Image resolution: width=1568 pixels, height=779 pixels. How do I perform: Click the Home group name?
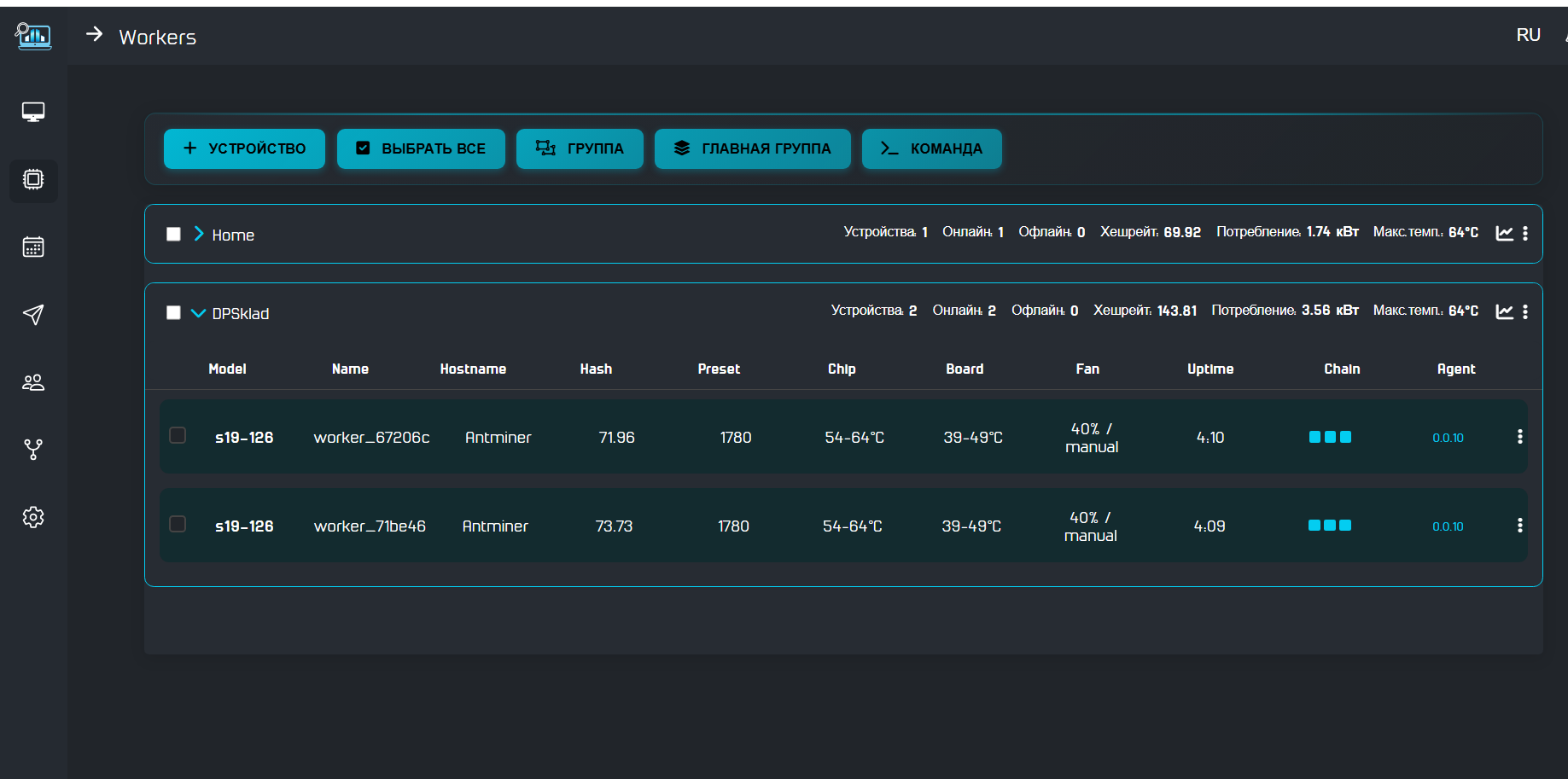click(x=233, y=235)
